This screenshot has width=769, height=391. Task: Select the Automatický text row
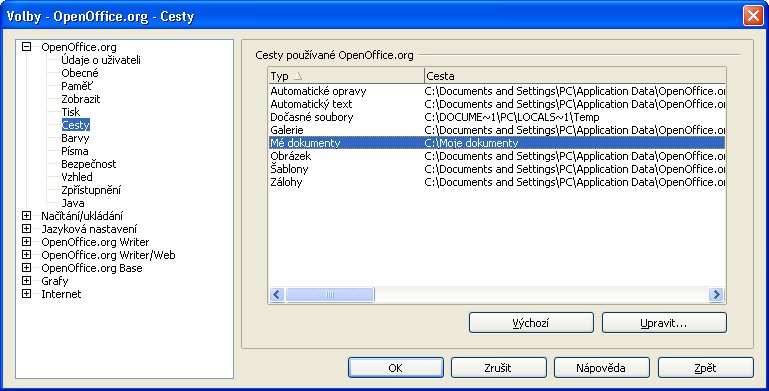497,104
